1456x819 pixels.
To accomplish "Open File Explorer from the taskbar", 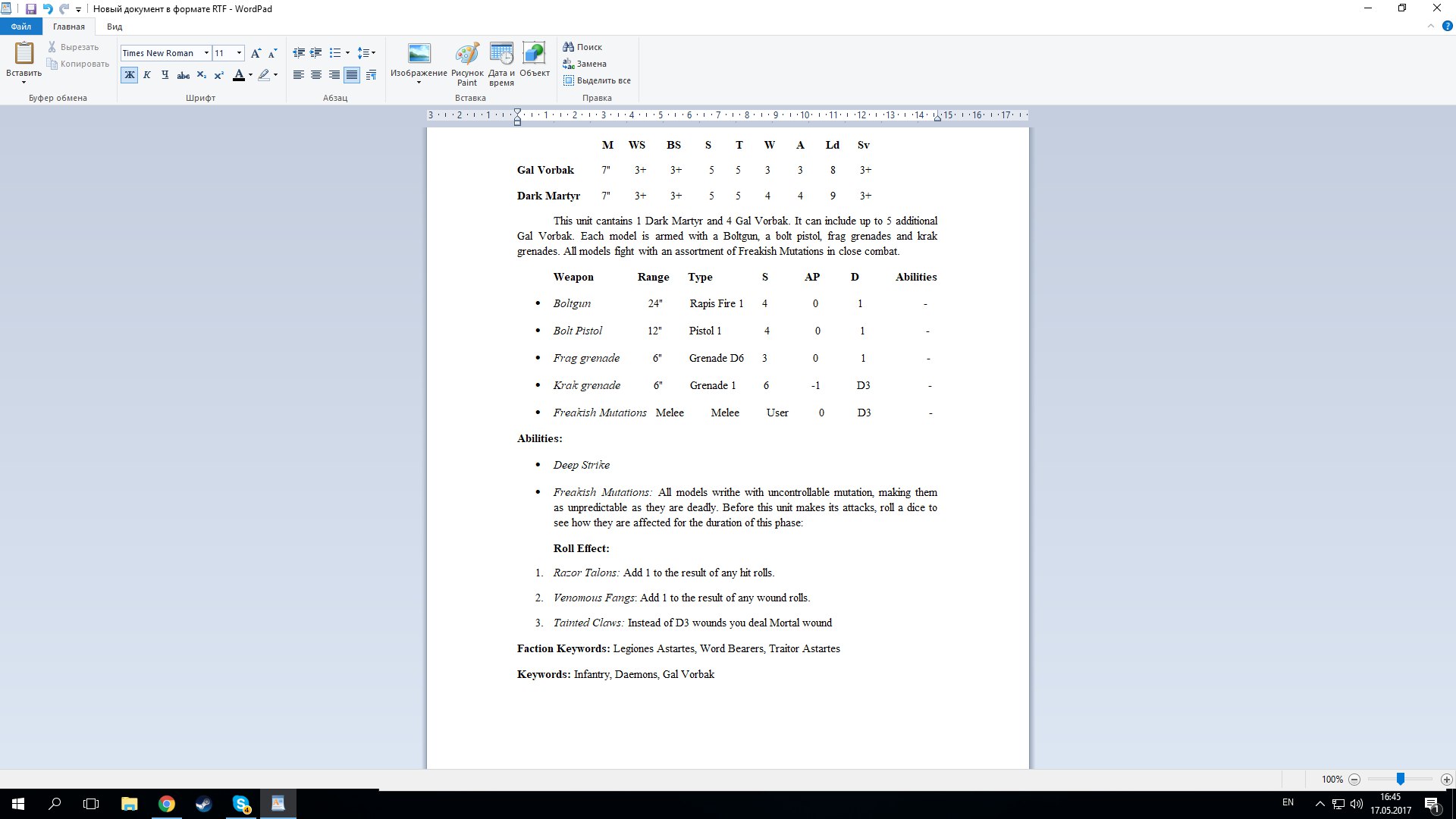I will point(129,804).
